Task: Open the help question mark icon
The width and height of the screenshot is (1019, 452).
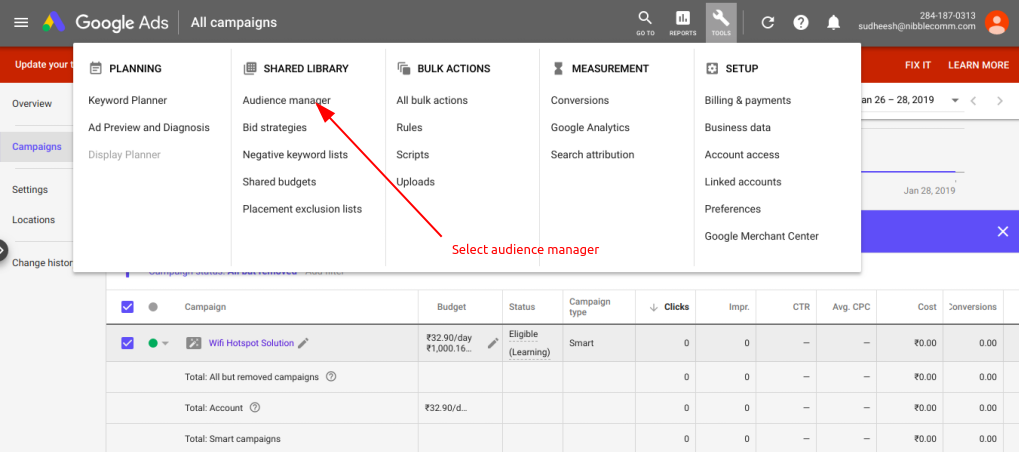Action: point(801,23)
